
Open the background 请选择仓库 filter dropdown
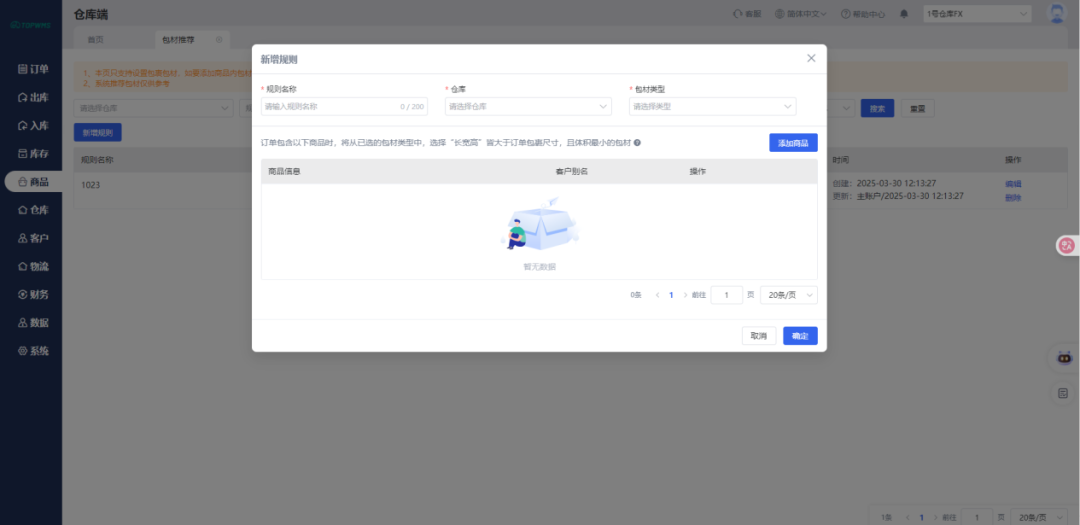click(154, 108)
